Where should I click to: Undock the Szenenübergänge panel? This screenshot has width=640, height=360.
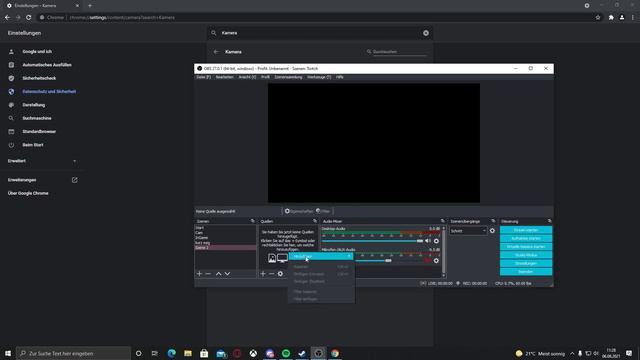click(493, 221)
